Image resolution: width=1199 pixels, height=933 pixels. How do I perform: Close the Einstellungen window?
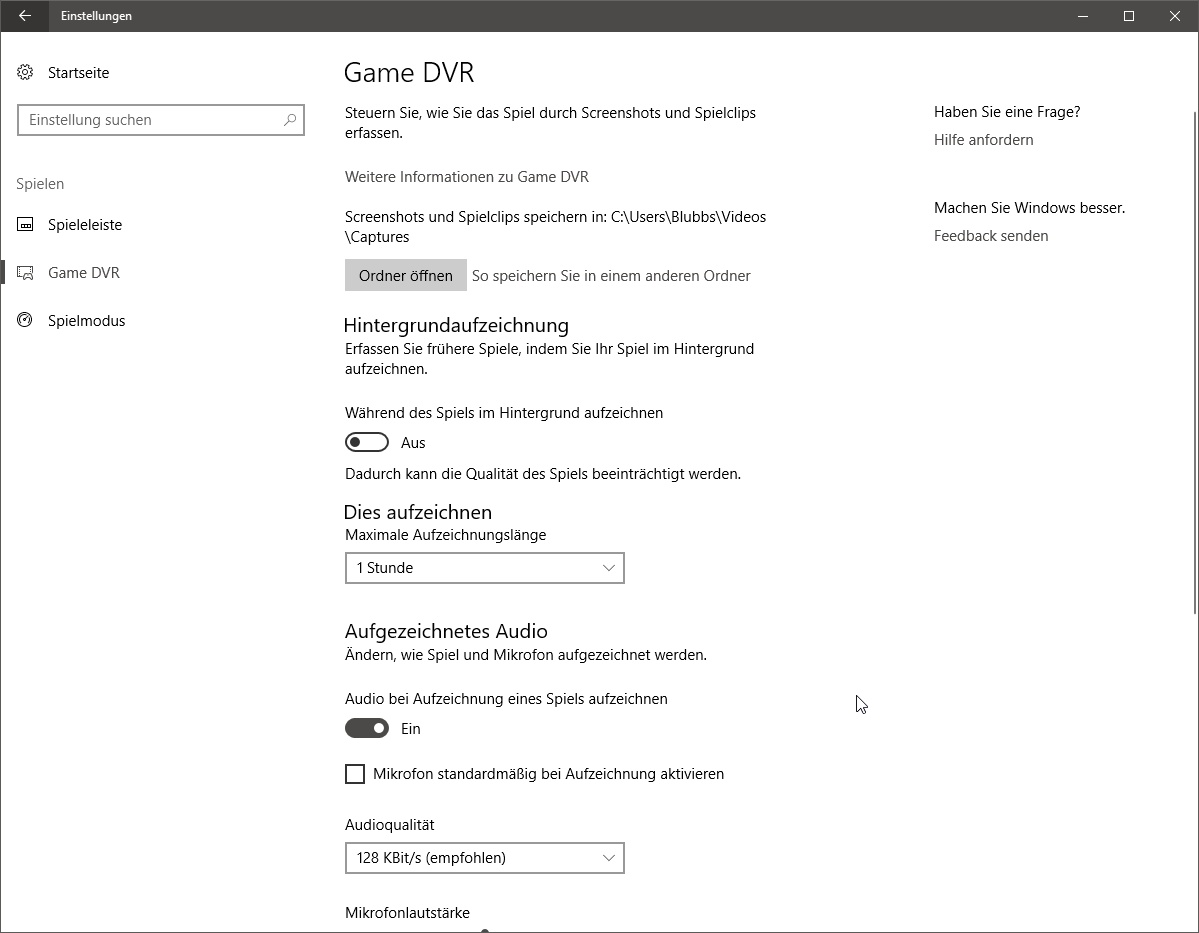tap(1175, 15)
